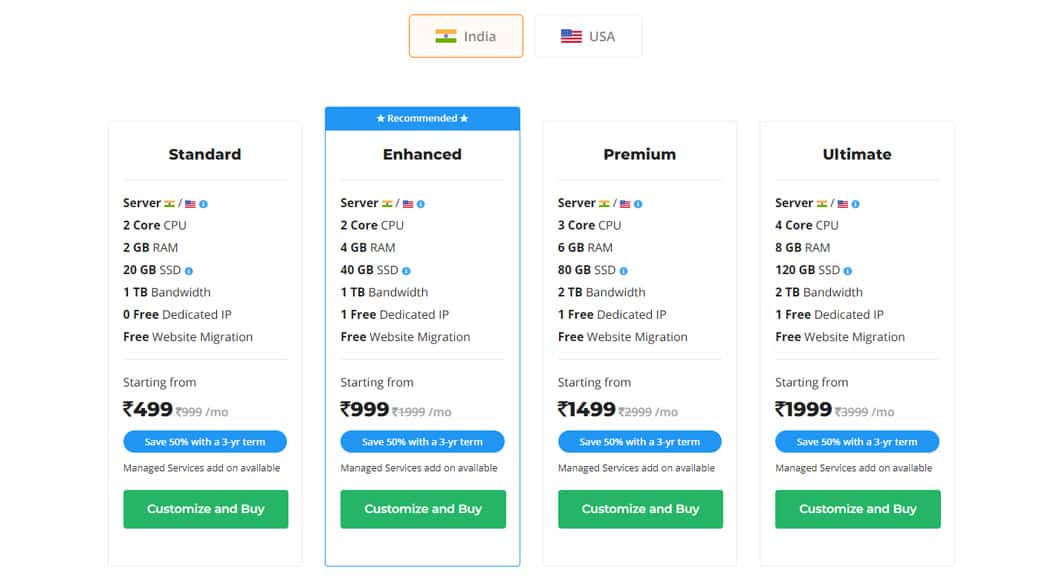1056x581 pixels.
Task: Click Save 50% with 3-yr term under Standard
Action: (x=204, y=441)
